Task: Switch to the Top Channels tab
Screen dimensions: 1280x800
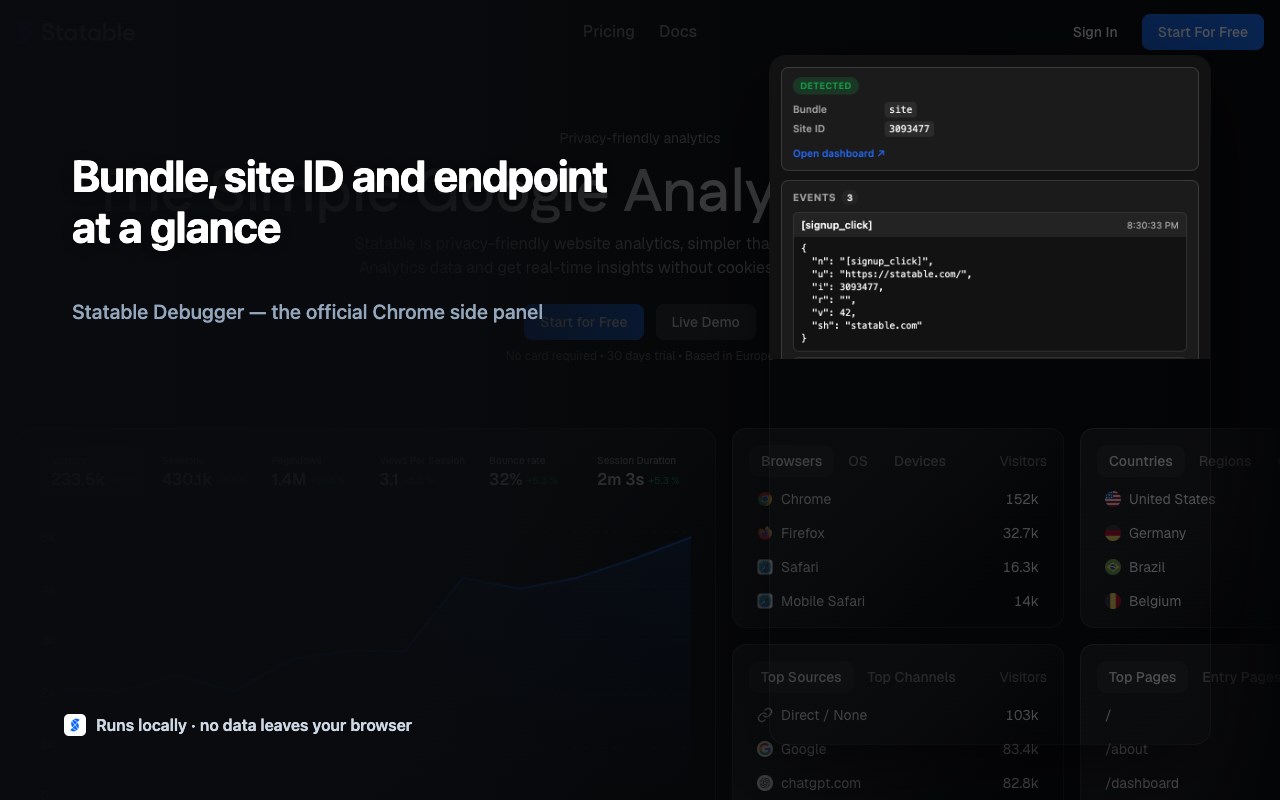Action: click(x=911, y=677)
